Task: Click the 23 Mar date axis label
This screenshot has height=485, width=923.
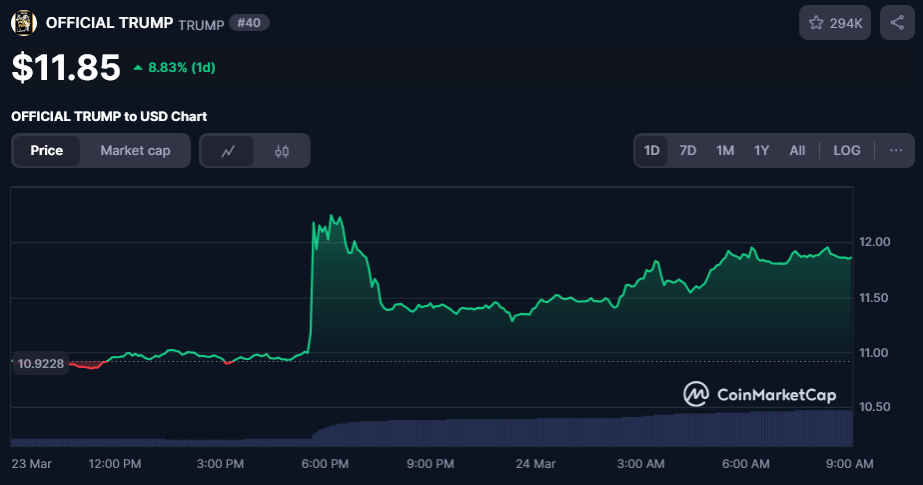Action: pyautogui.click(x=31, y=464)
